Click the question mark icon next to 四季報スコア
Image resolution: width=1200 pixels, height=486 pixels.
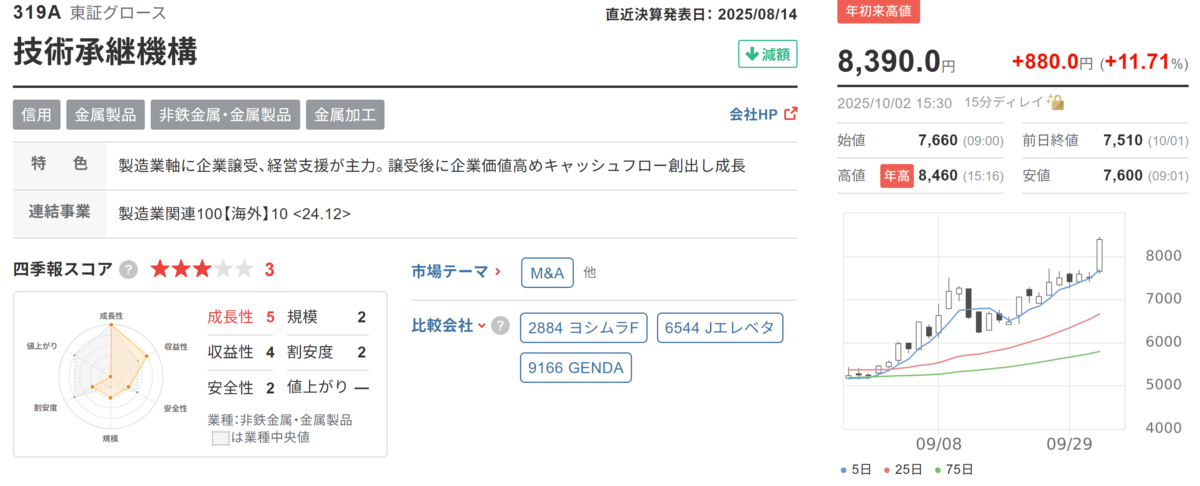click(x=128, y=269)
